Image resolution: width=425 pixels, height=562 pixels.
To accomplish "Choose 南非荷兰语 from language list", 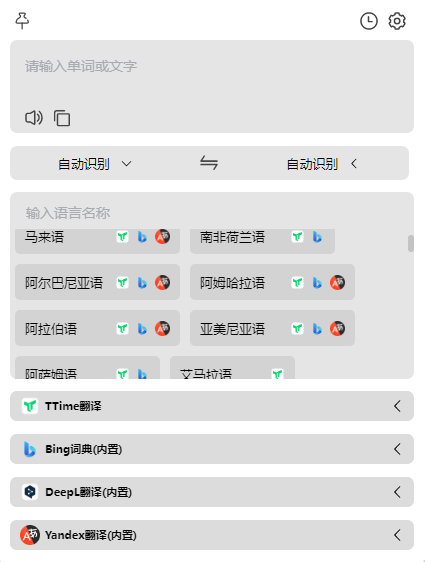I will tap(232, 237).
